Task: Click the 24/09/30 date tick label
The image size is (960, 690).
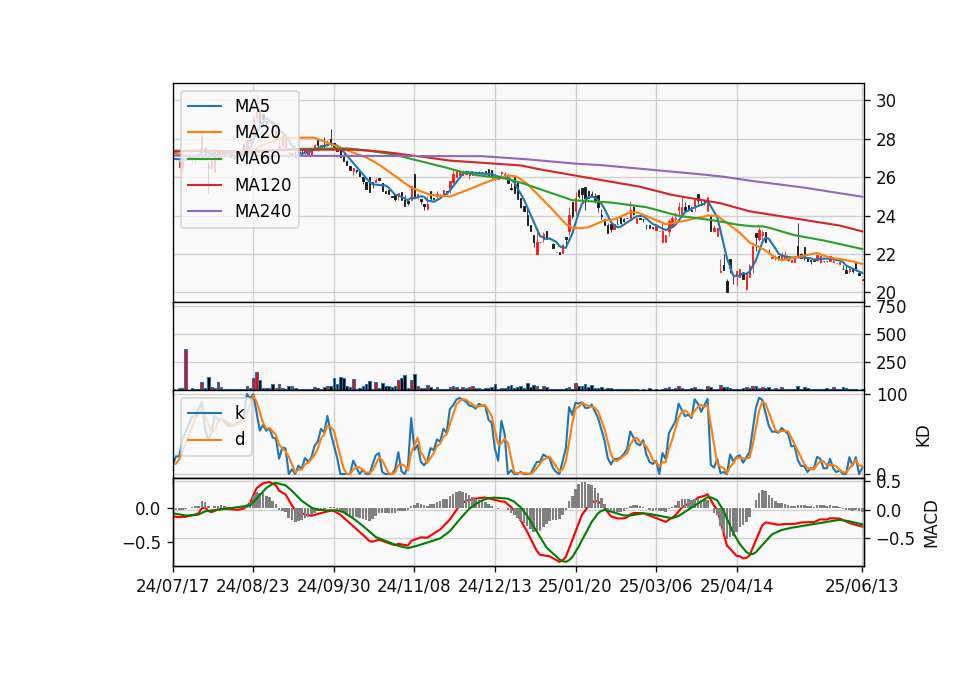Action: pyautogui.click(x=334, y=586)
